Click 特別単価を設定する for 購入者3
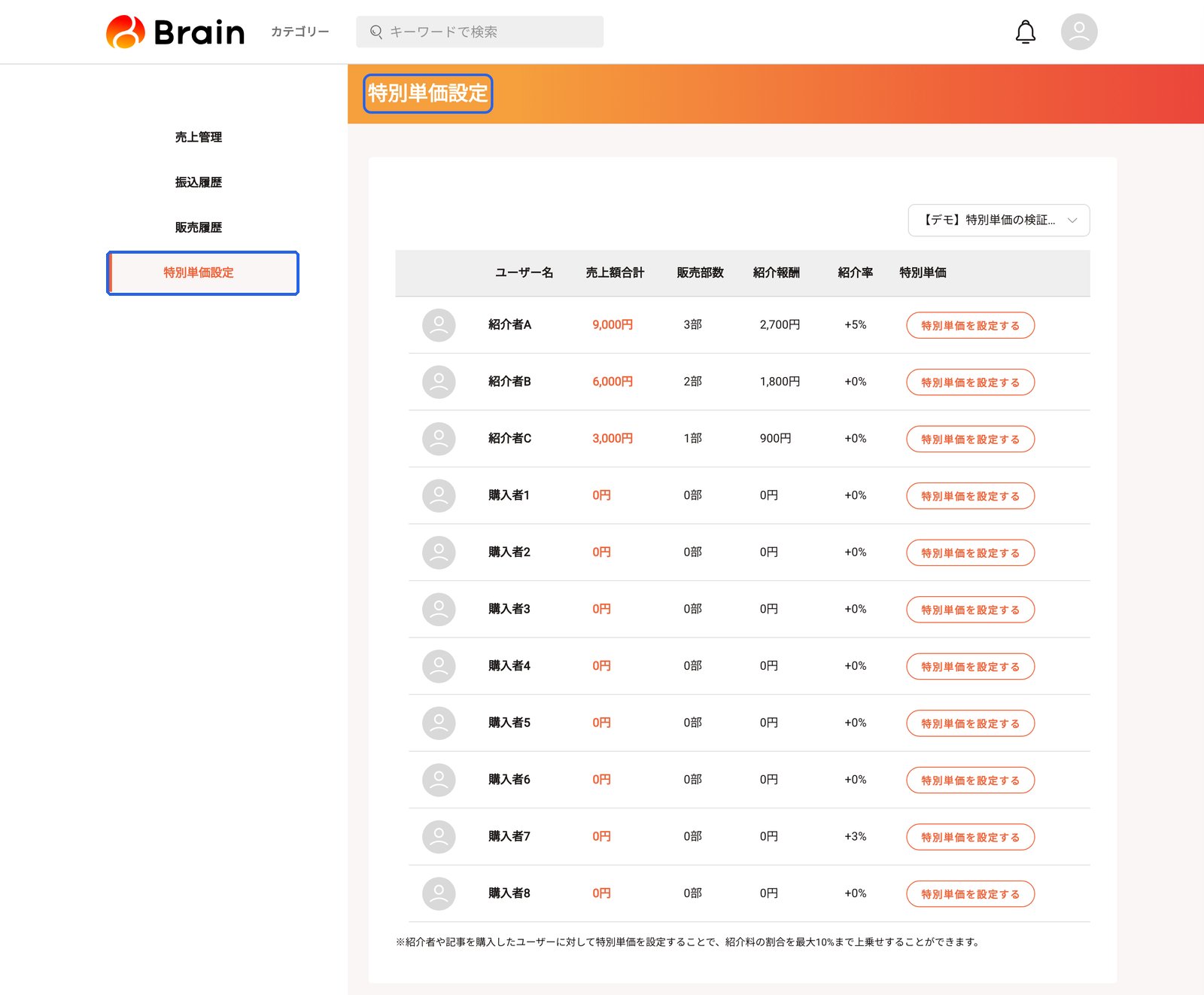This screenshot has width=1204, height=995. (970, 610)
